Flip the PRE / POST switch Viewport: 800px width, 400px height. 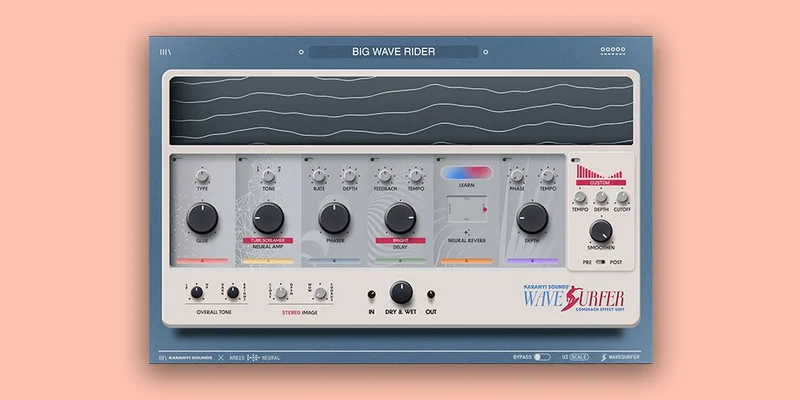[601, 262]
